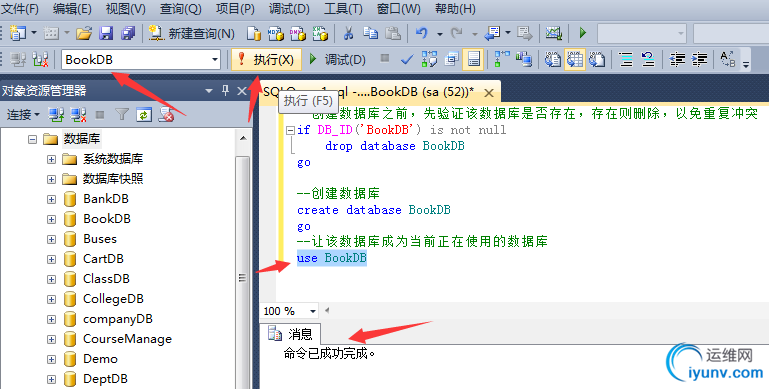This screenshot has height=389, width=769.
Task: Open the 编辑(E) menu
Action: [x=72, y=8]
